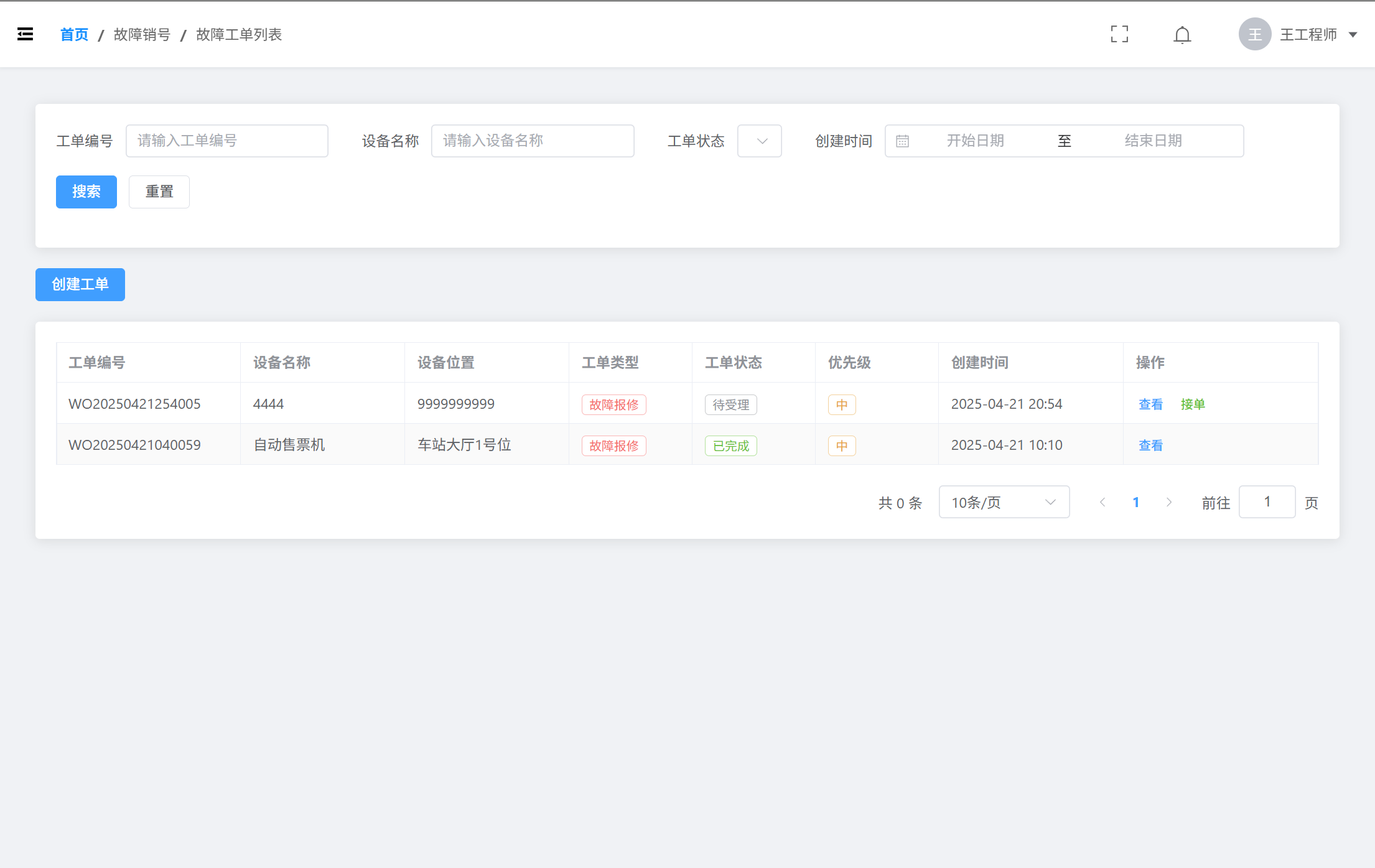Toggle fullscreen mode icon

tap(1119, 34)
